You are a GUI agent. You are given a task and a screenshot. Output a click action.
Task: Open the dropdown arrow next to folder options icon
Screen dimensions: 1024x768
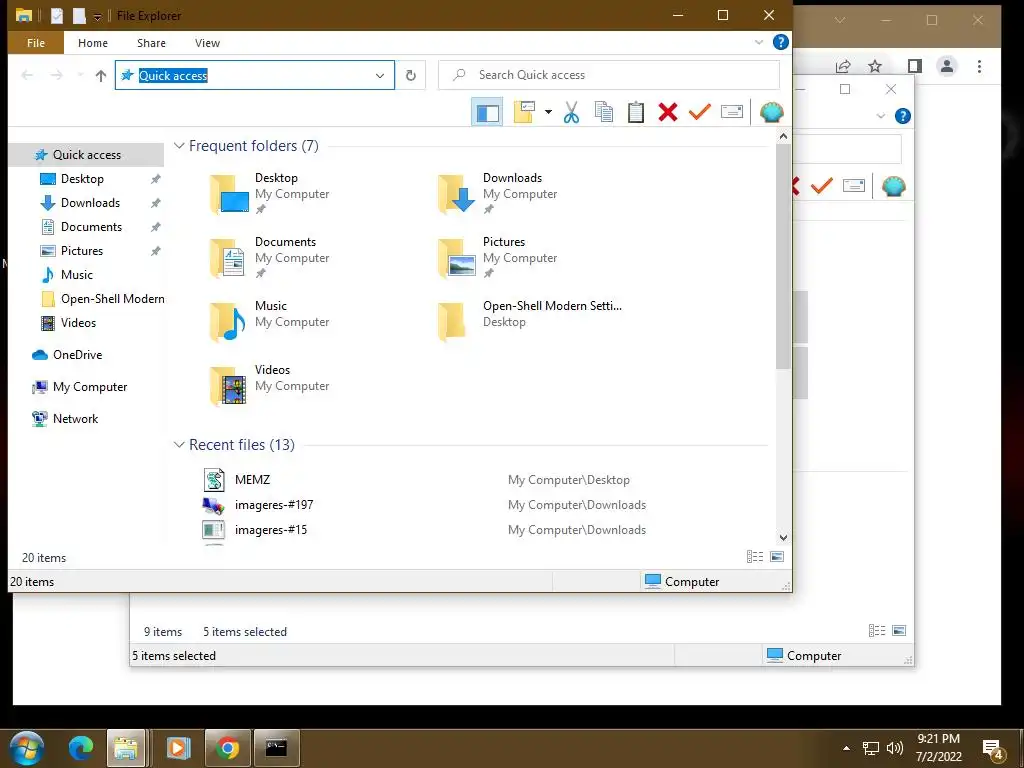(548, 112)
